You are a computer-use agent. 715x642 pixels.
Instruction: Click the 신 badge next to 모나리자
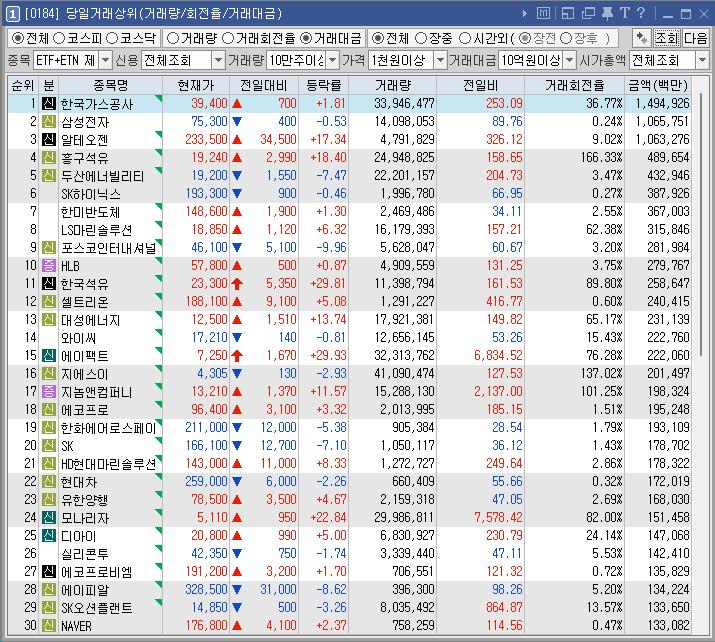pos(49,517)
